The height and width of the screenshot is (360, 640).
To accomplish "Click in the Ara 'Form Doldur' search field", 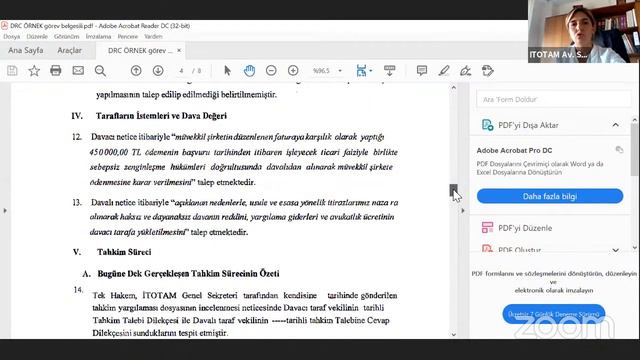I will click(553, 99).
